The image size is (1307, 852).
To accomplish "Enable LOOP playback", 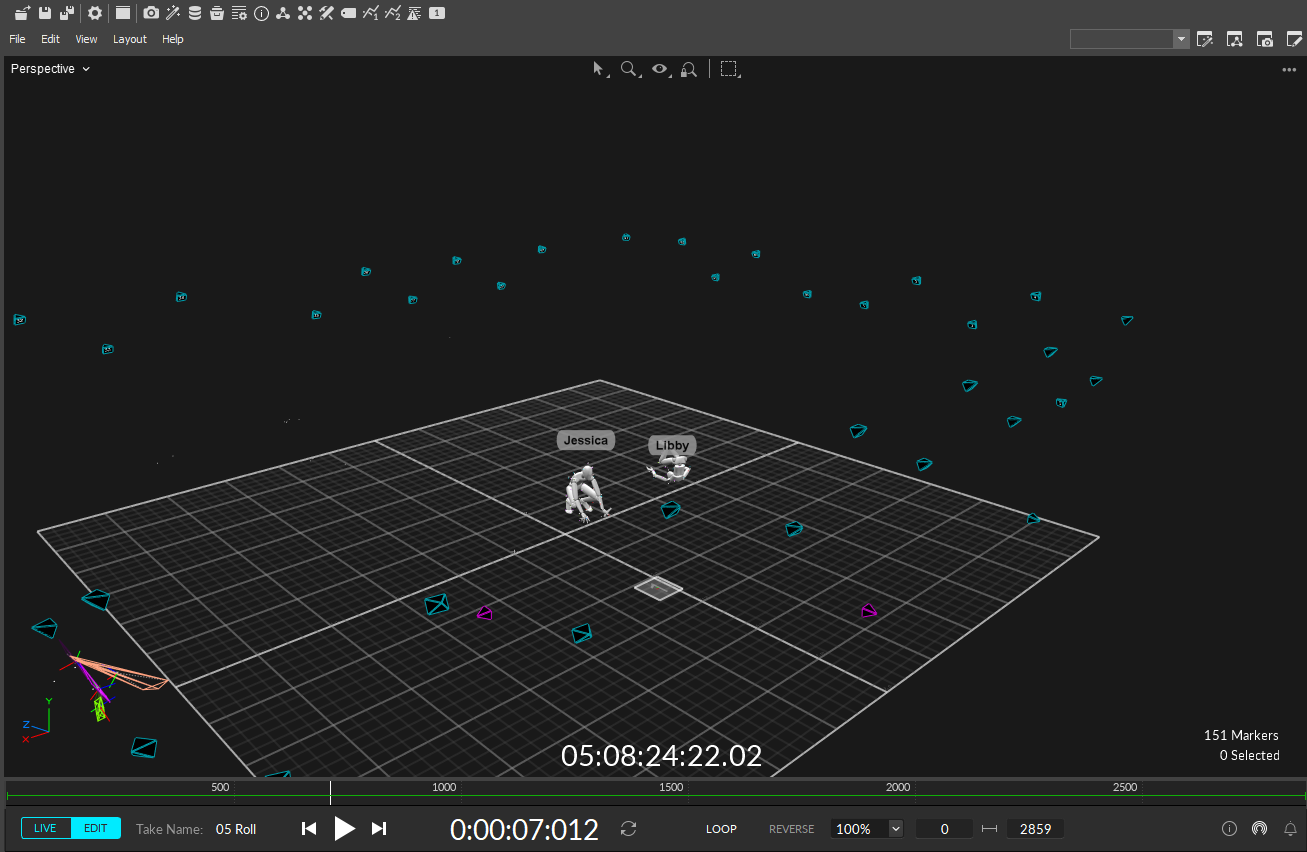I will point(721,828).
